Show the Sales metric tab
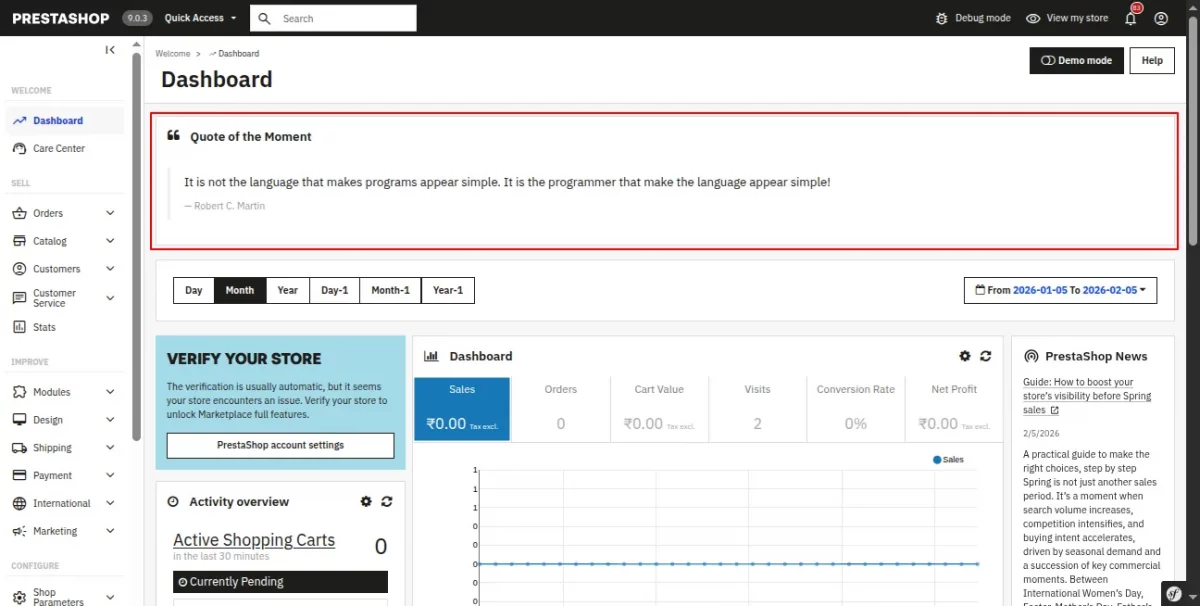This screenshot has height=606, width=1200. 462,408
